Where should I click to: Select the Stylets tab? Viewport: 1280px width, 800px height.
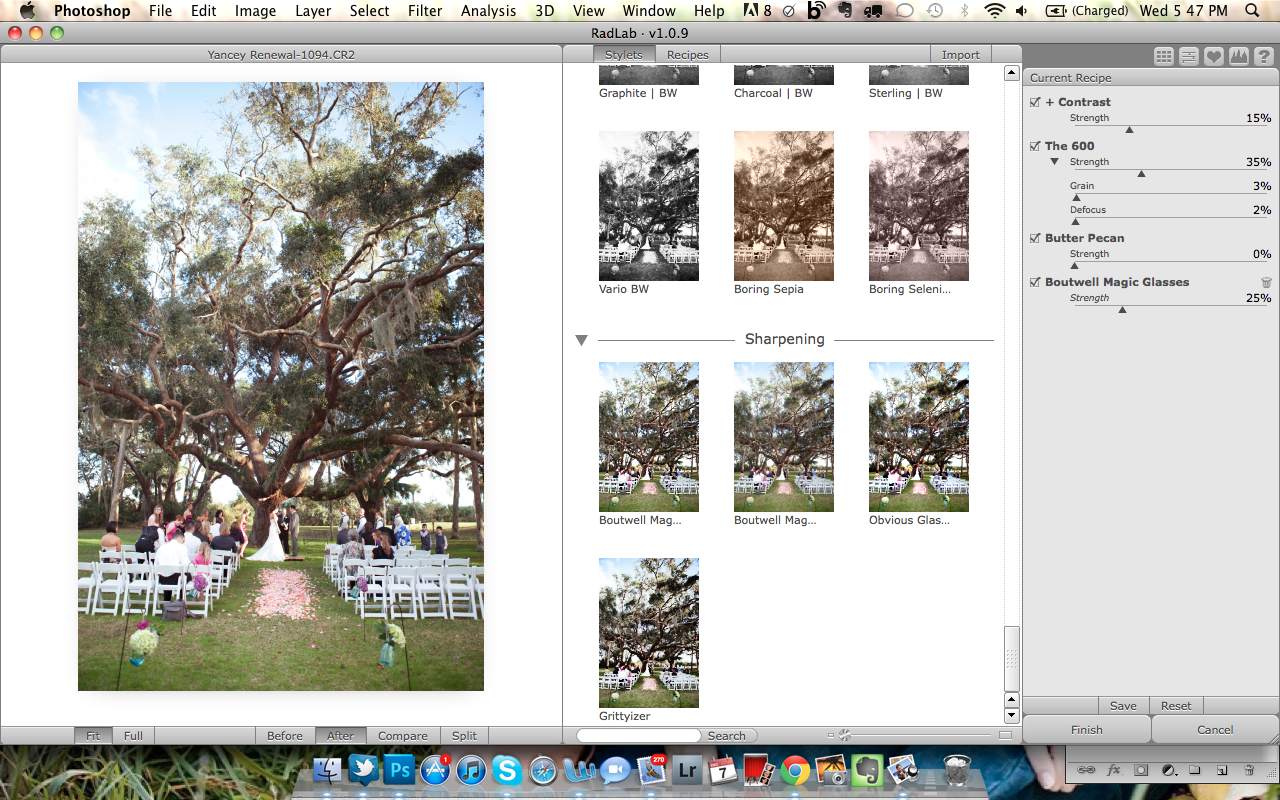tap(624, 55)
